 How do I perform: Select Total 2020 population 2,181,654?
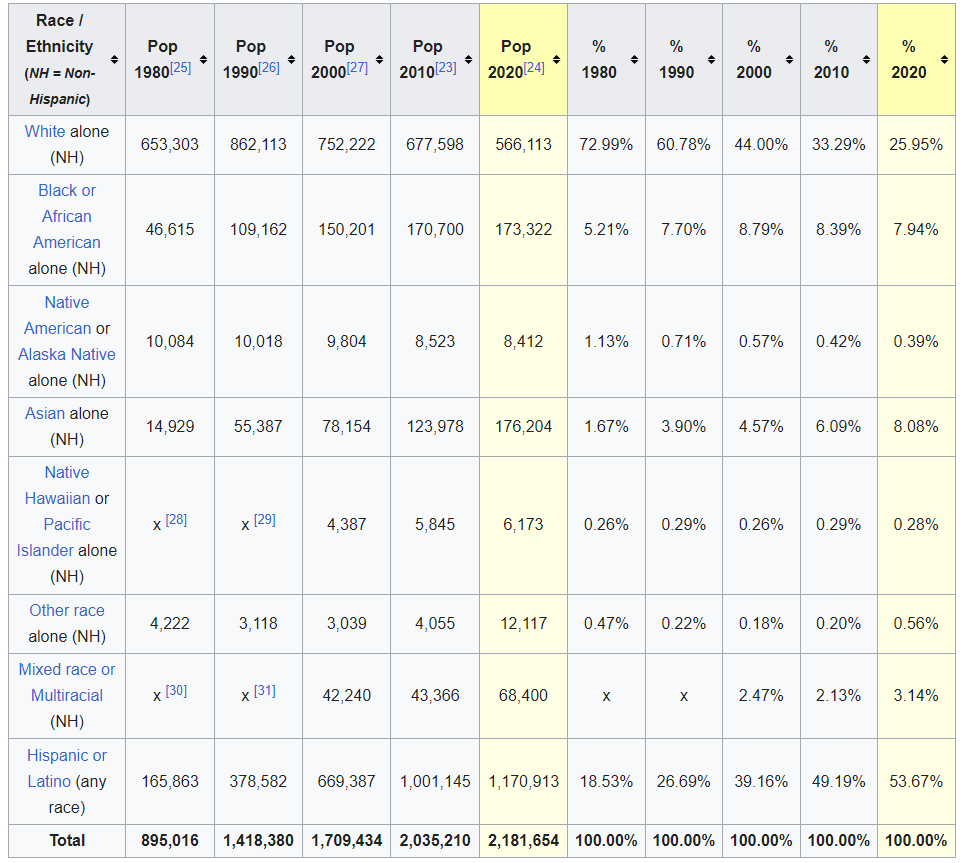tap(523, 841)
